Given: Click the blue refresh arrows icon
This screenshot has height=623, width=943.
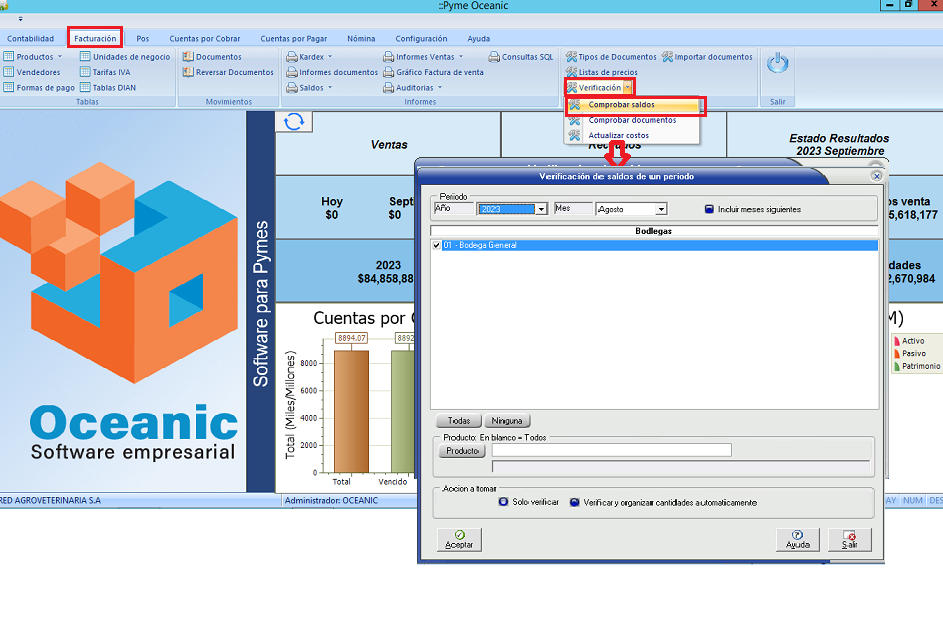Looking at the screenshot, I should 293,121.
